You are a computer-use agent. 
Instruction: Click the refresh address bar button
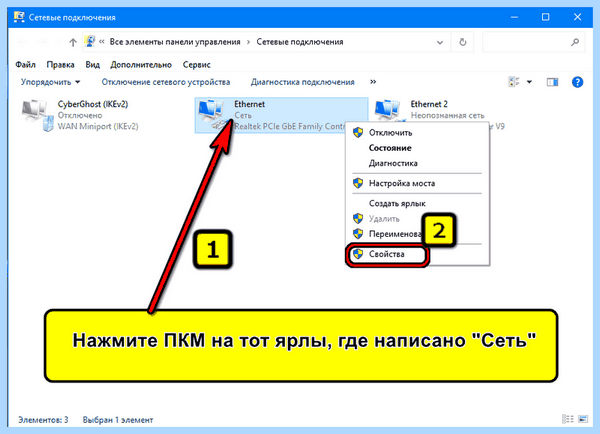[463, 42]
